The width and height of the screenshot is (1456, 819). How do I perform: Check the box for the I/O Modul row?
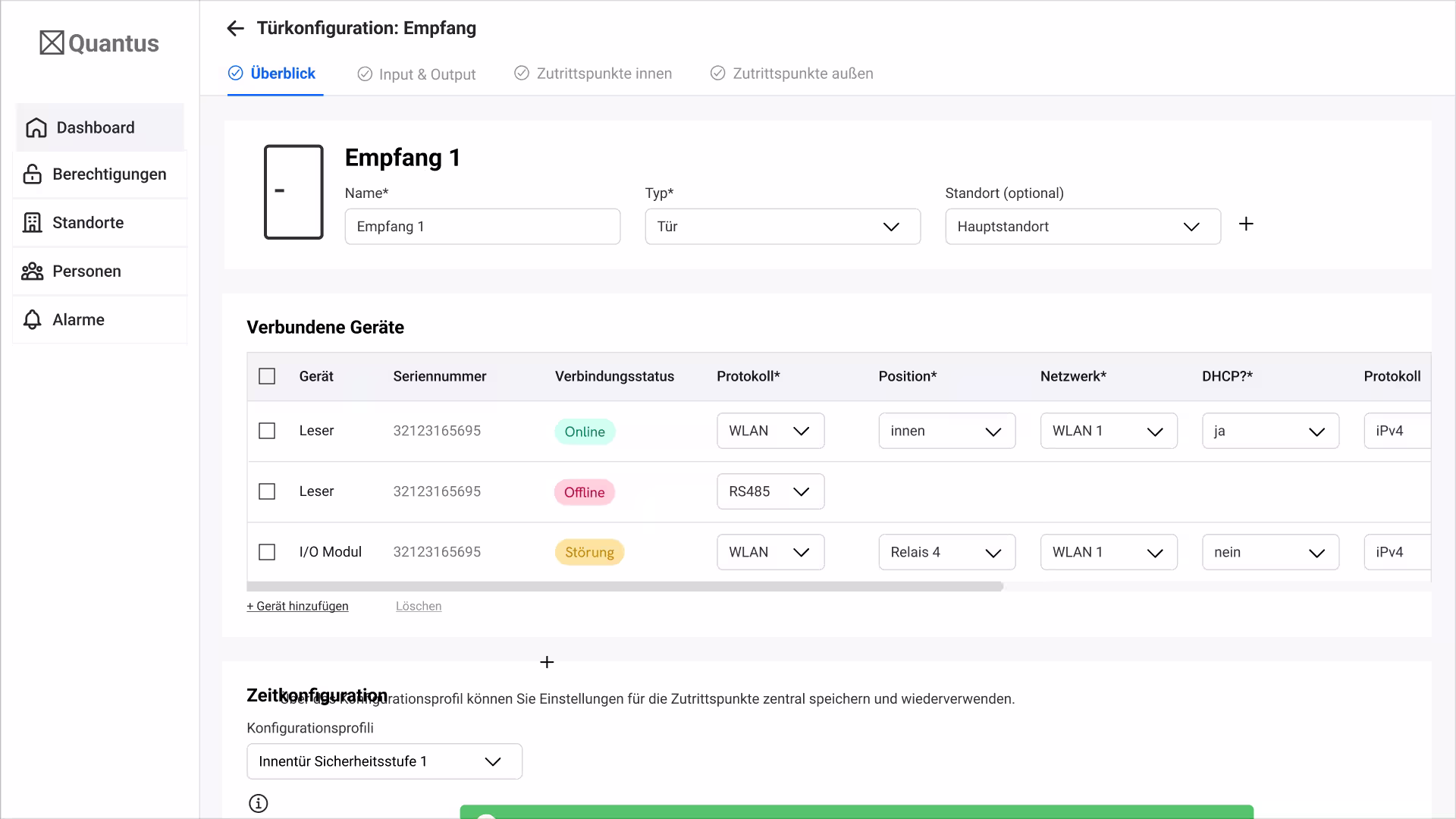[267, 552]
